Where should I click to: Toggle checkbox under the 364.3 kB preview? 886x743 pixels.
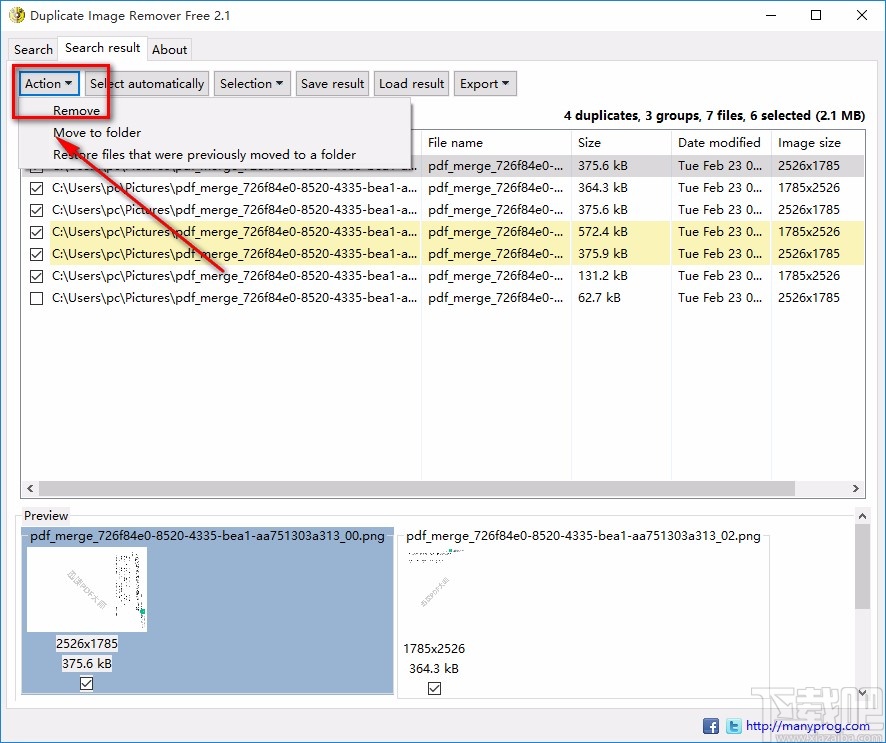(x=434, y=688)
